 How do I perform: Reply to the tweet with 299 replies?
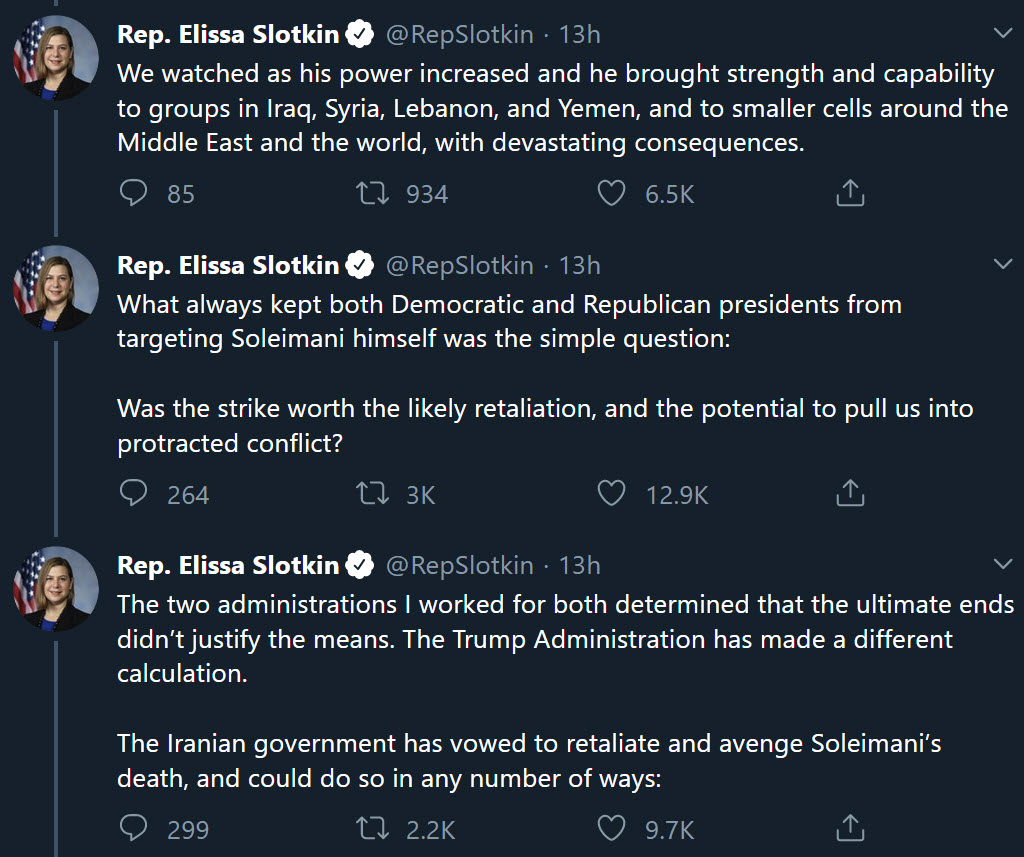coord(133,828)
